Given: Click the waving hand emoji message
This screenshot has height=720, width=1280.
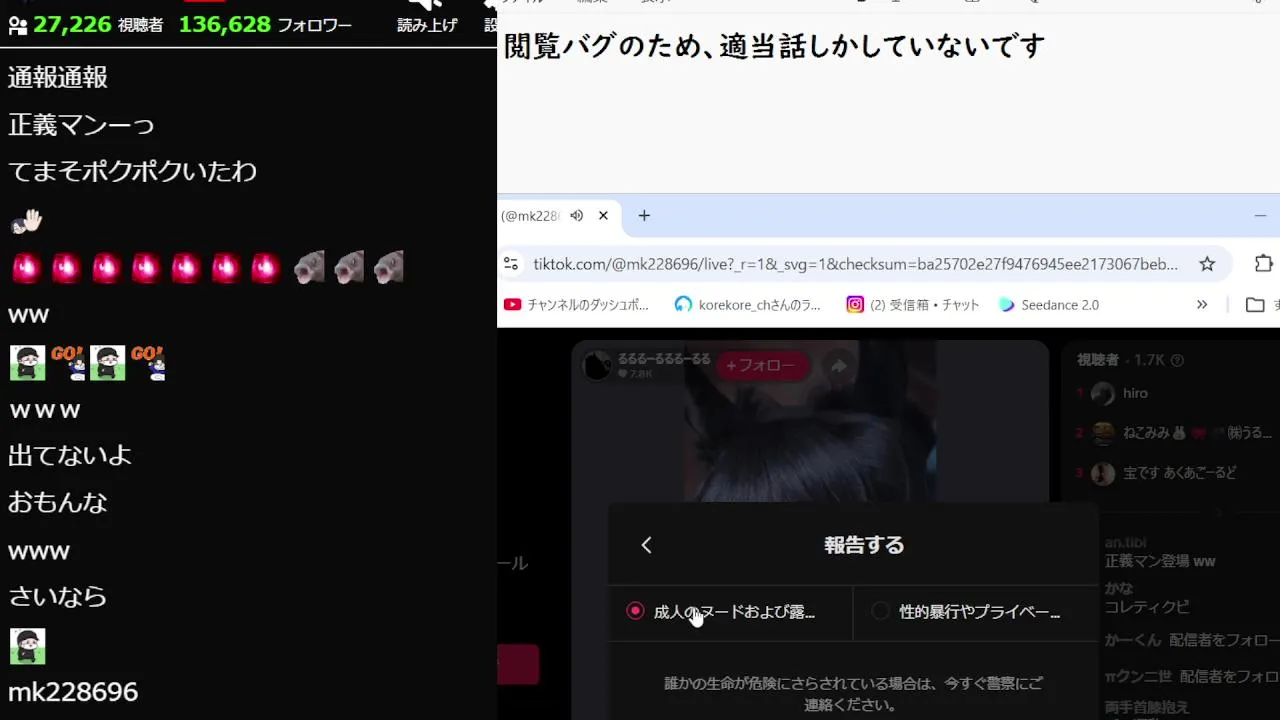Looking at the screenshot, I should 27,222.
